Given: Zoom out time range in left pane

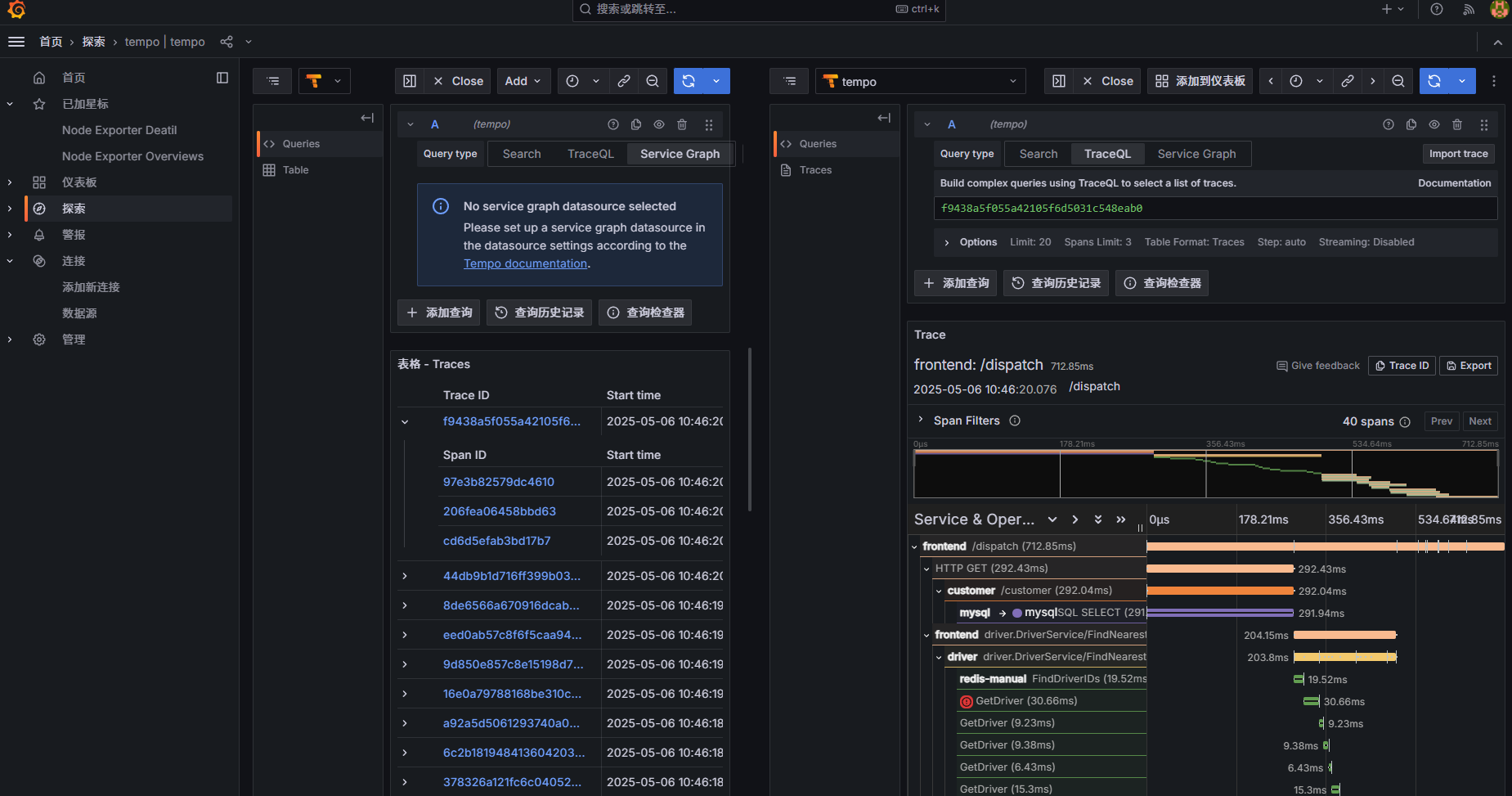Looking at the screenshot, I should [x=653, y=81].
